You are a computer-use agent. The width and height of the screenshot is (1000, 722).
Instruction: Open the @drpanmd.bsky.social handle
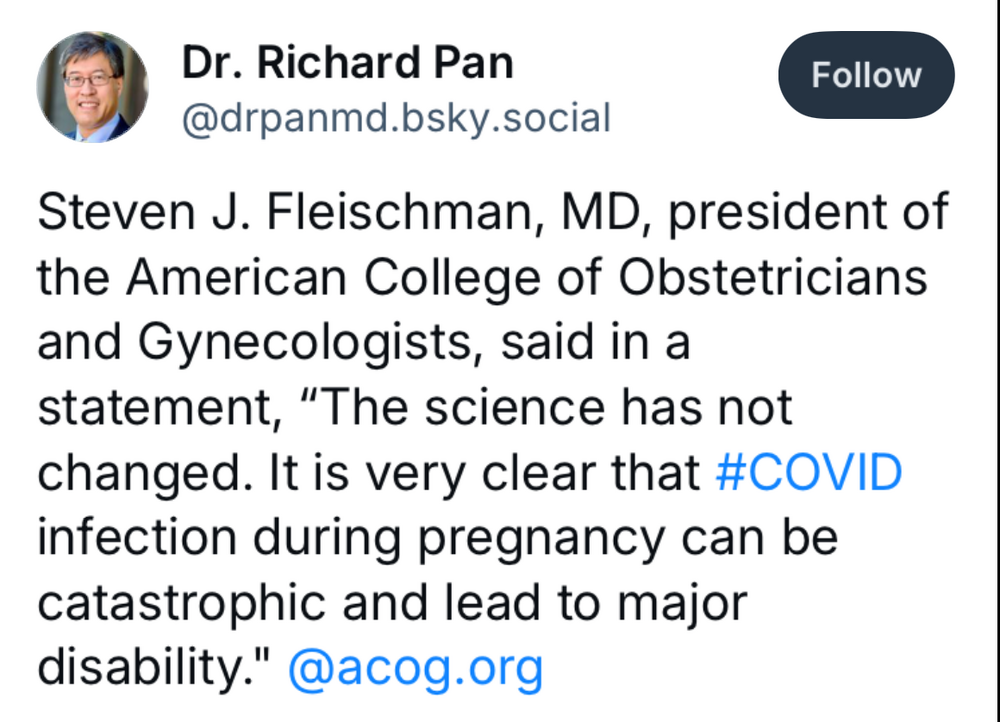point(395,119)
